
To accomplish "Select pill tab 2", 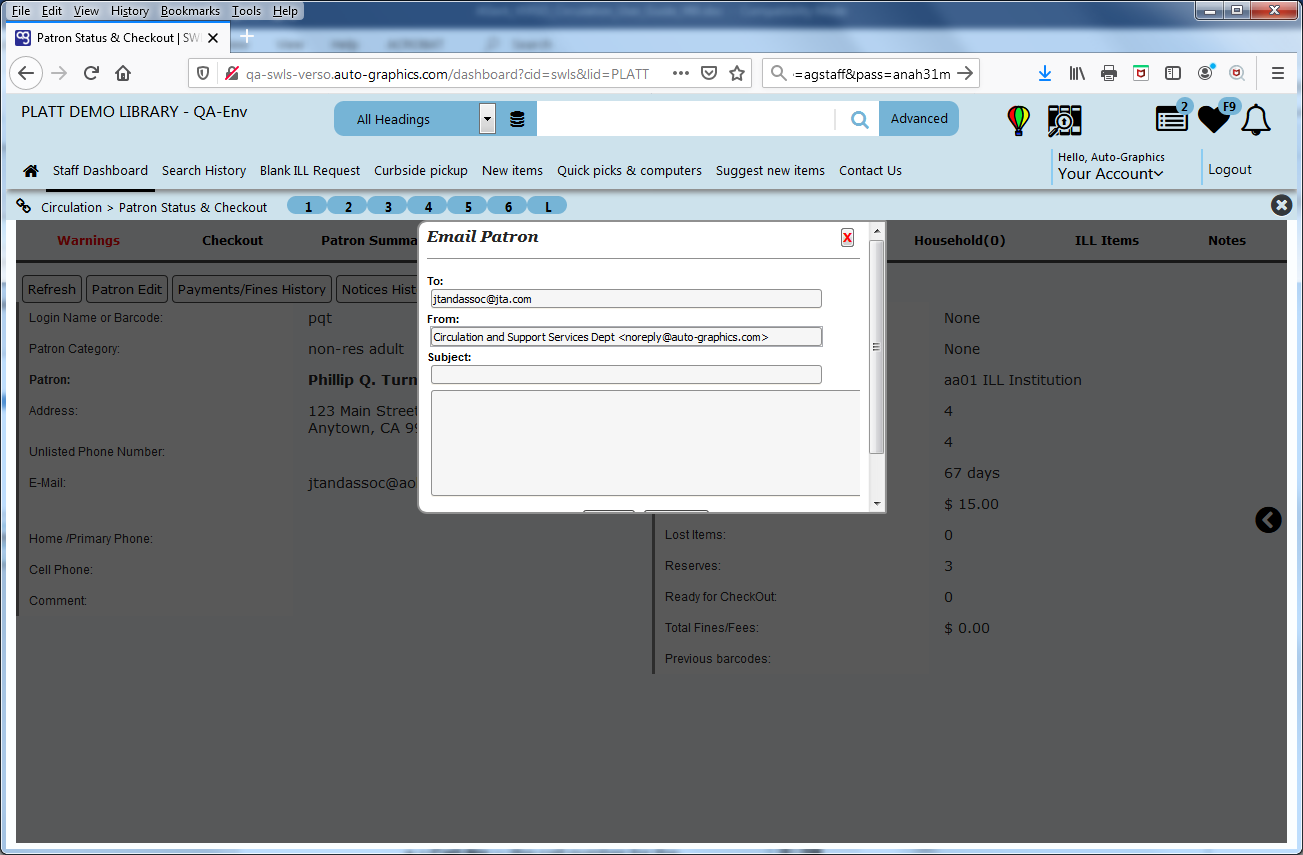I will (x=348, y=206).
